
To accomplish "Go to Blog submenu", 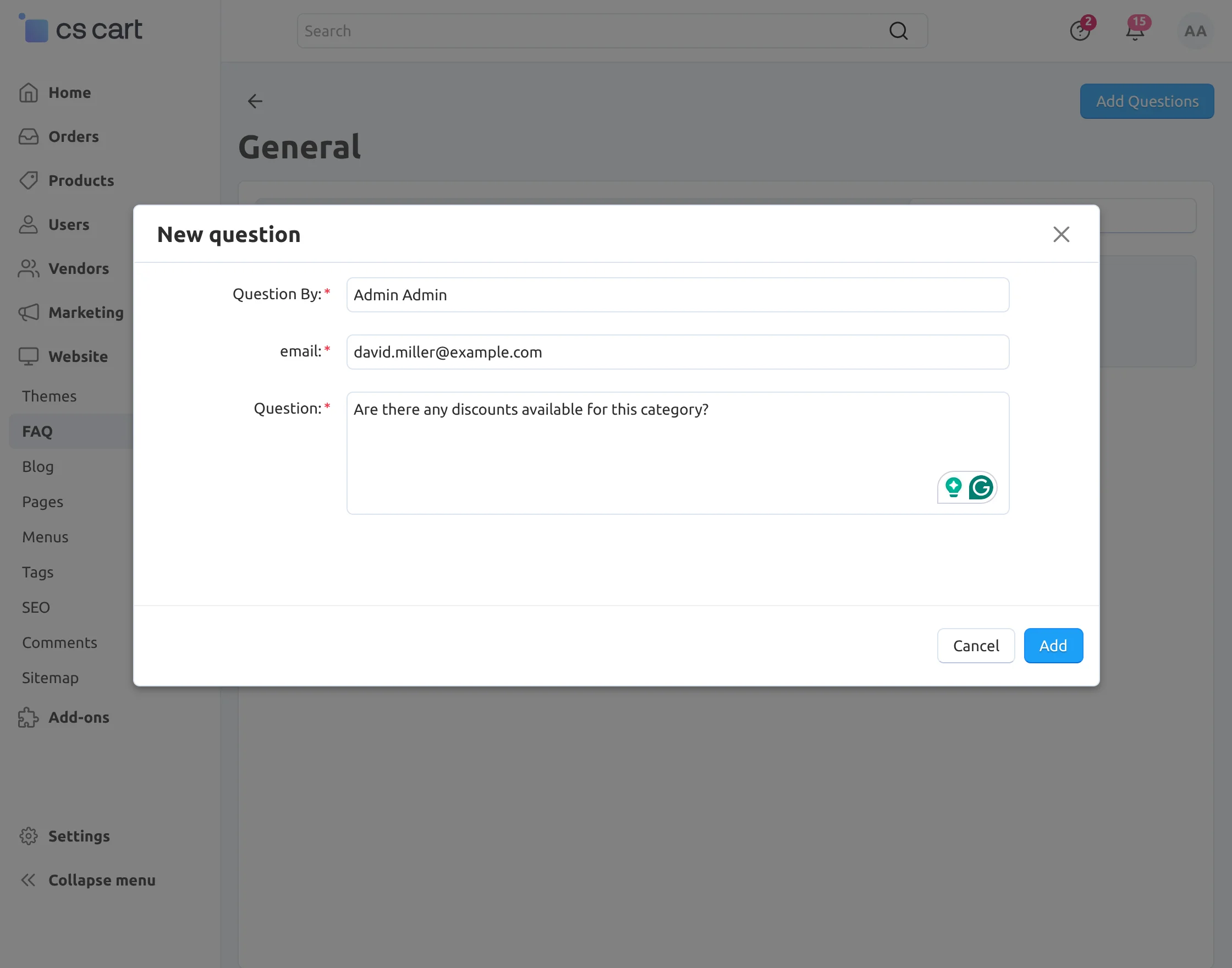I will coord(38,466).
